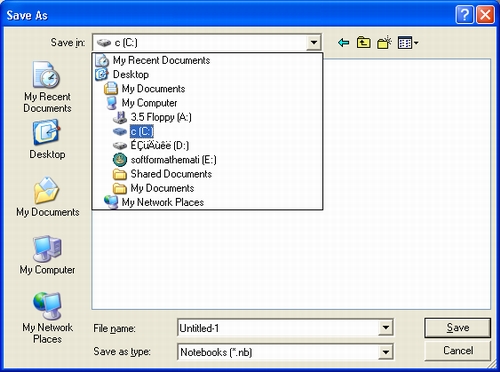Select My Computer in the left places bar
Viewport: 500px width, 372px height.
(47, 255)
